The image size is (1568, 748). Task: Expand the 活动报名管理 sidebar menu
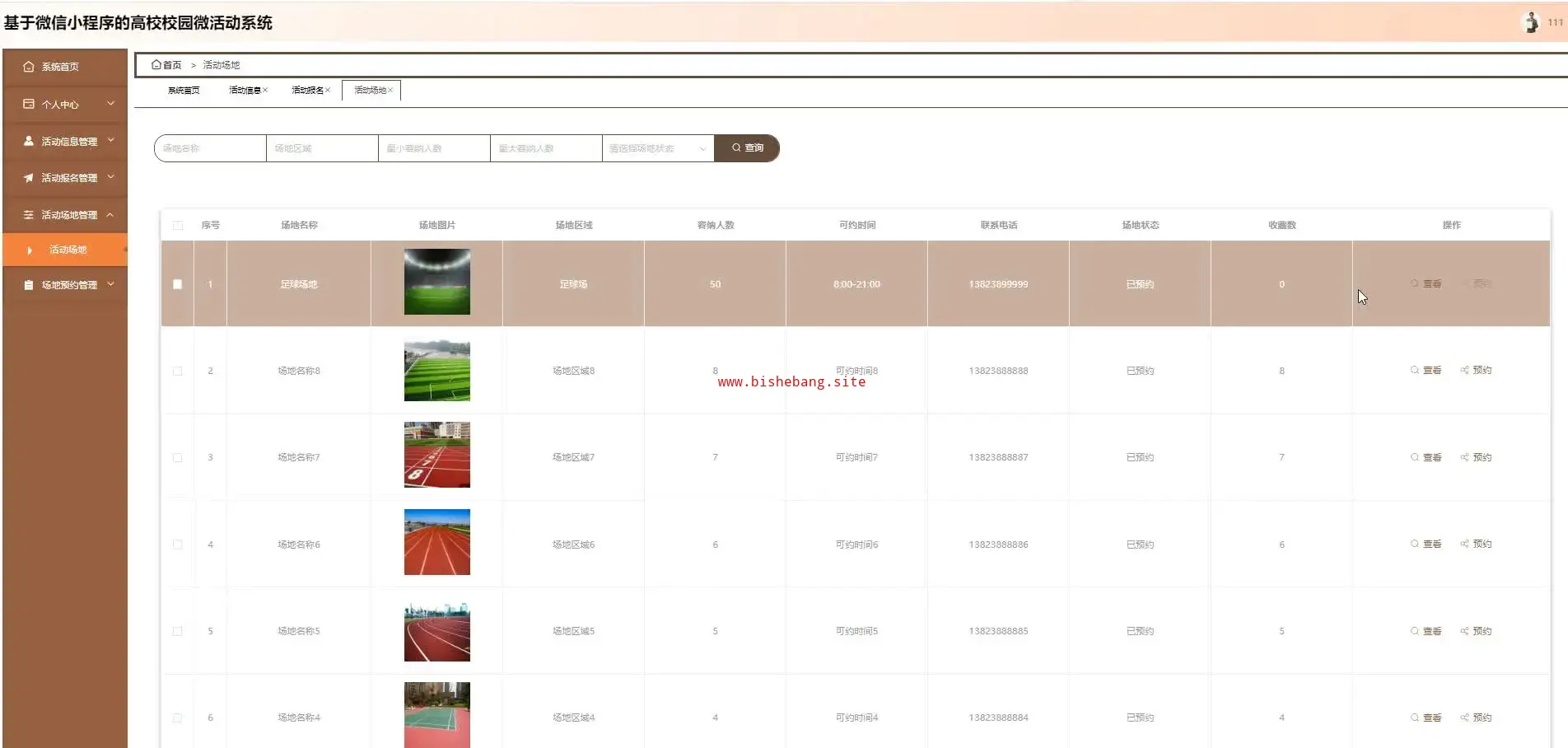pyautogui.click(x=65, y=177)
